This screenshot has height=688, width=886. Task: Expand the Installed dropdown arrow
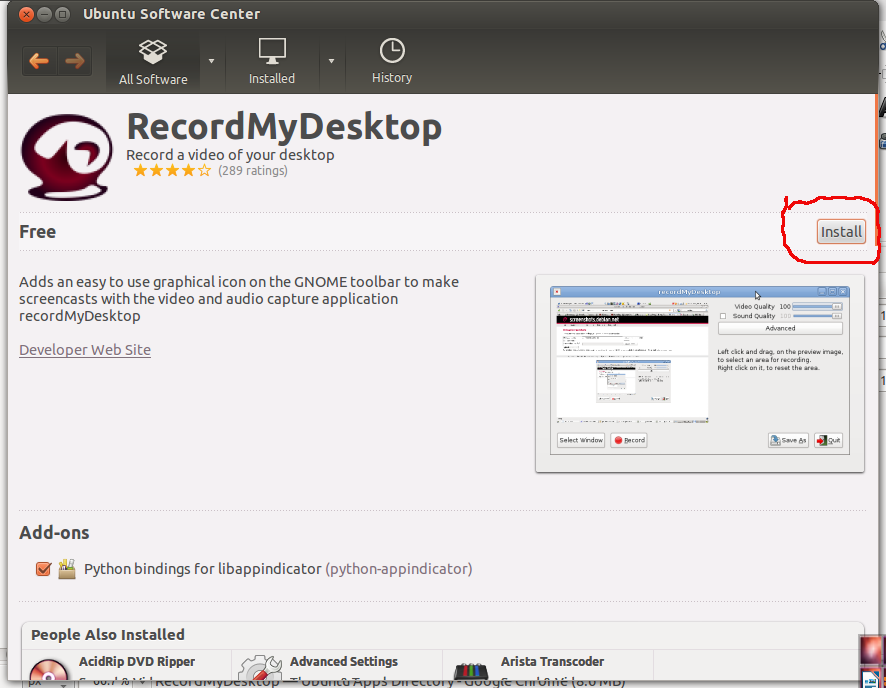332,61
